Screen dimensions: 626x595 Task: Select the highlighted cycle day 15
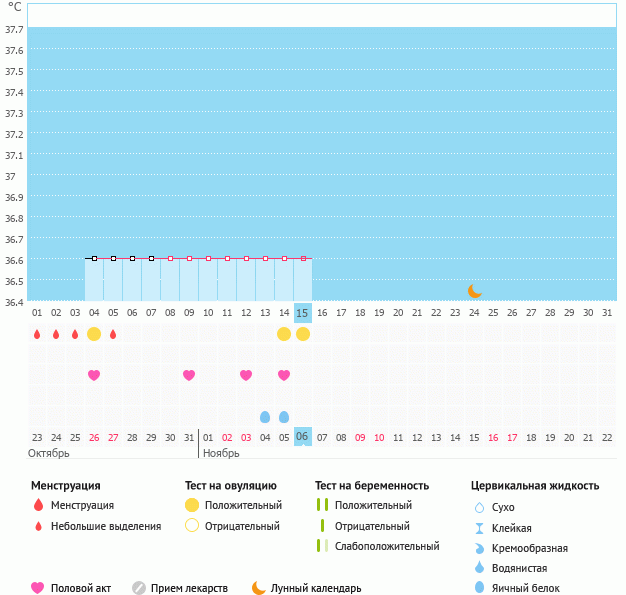[x=303, y=313]
